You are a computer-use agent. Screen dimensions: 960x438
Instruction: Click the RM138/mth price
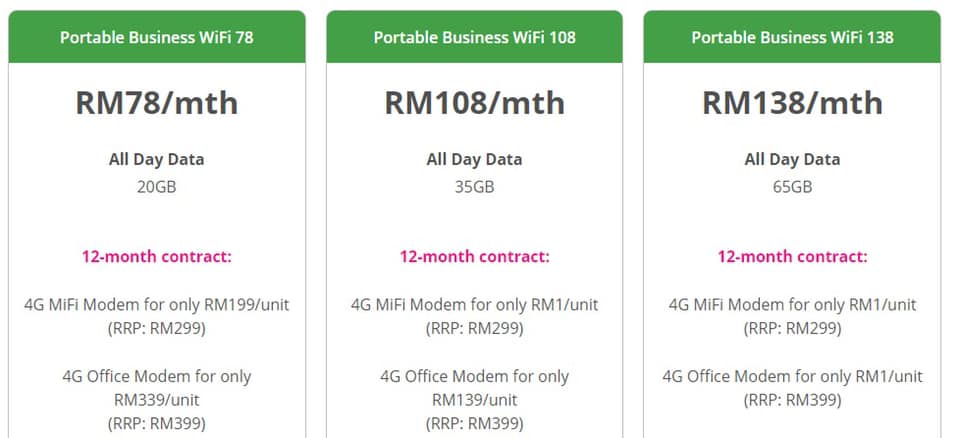792,102
